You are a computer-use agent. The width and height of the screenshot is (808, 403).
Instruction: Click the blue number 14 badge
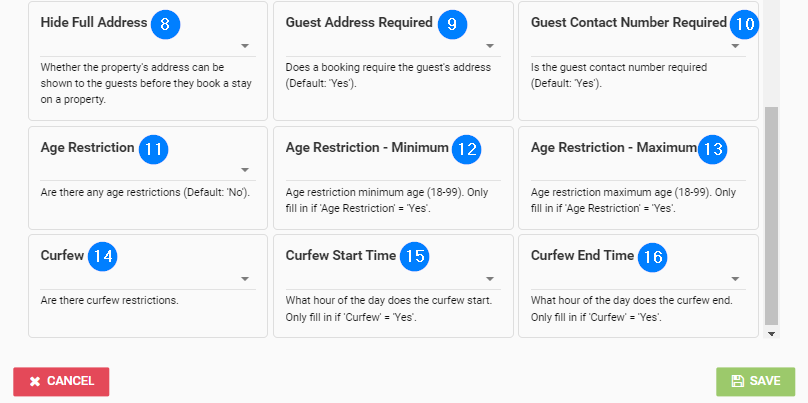[x=103, y=257]
